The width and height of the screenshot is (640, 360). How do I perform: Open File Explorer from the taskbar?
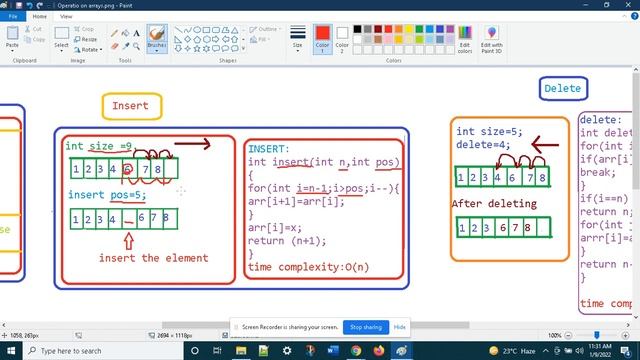pos(241,351)
